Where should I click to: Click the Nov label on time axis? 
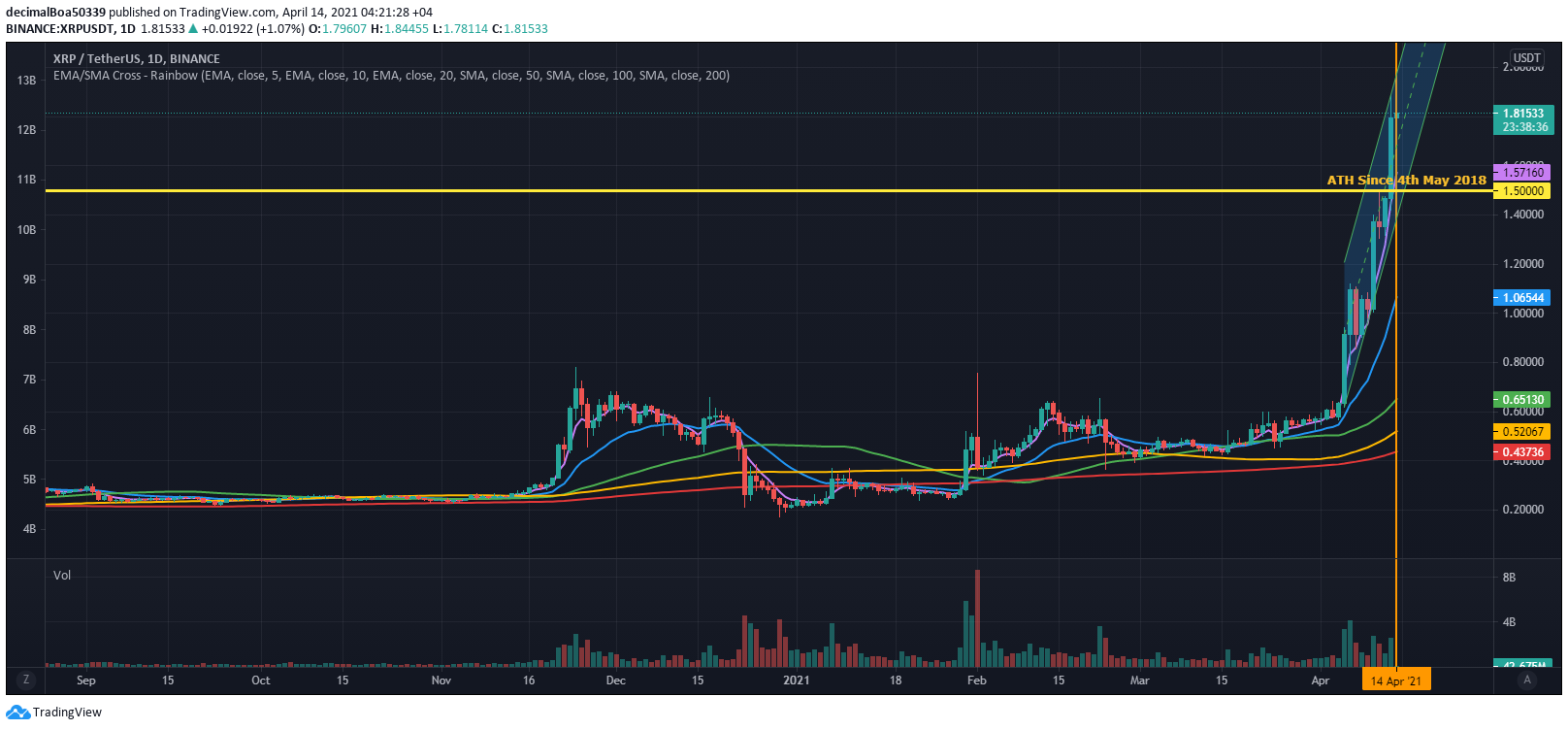(441, 680)
